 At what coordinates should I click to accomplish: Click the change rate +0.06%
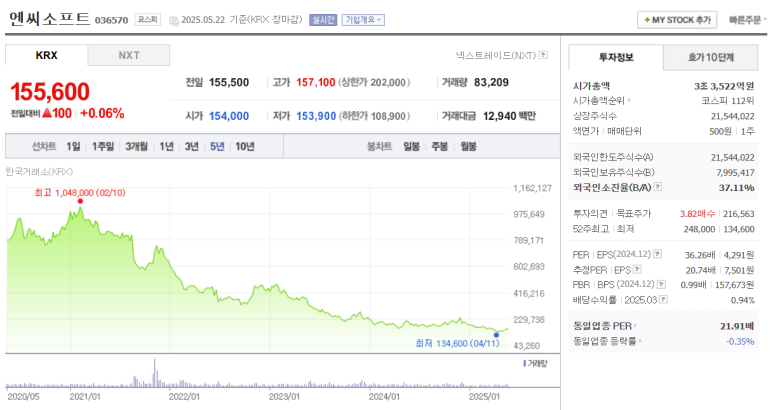[102, 113]
